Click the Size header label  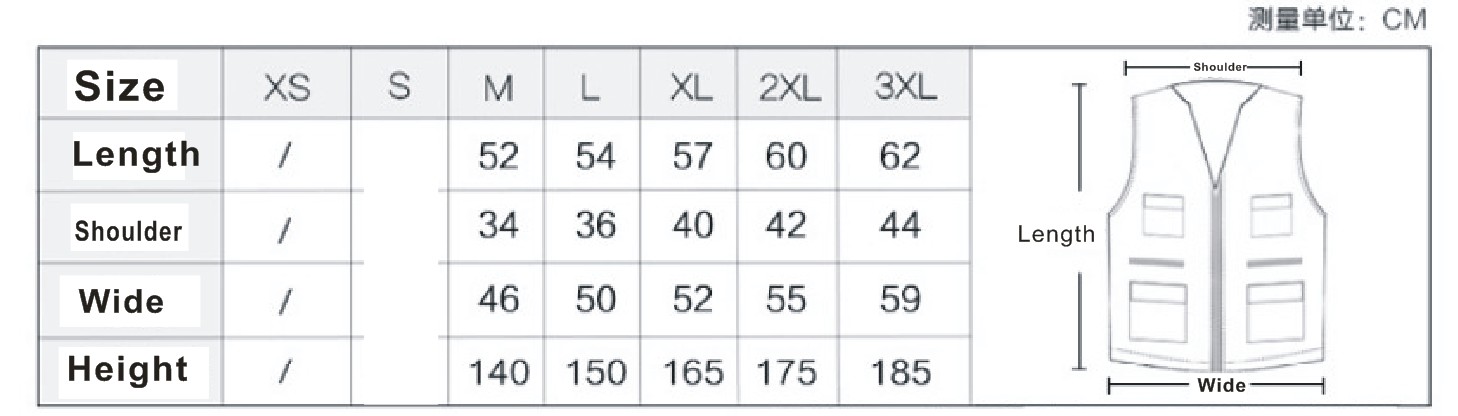[x=119, y=86]
